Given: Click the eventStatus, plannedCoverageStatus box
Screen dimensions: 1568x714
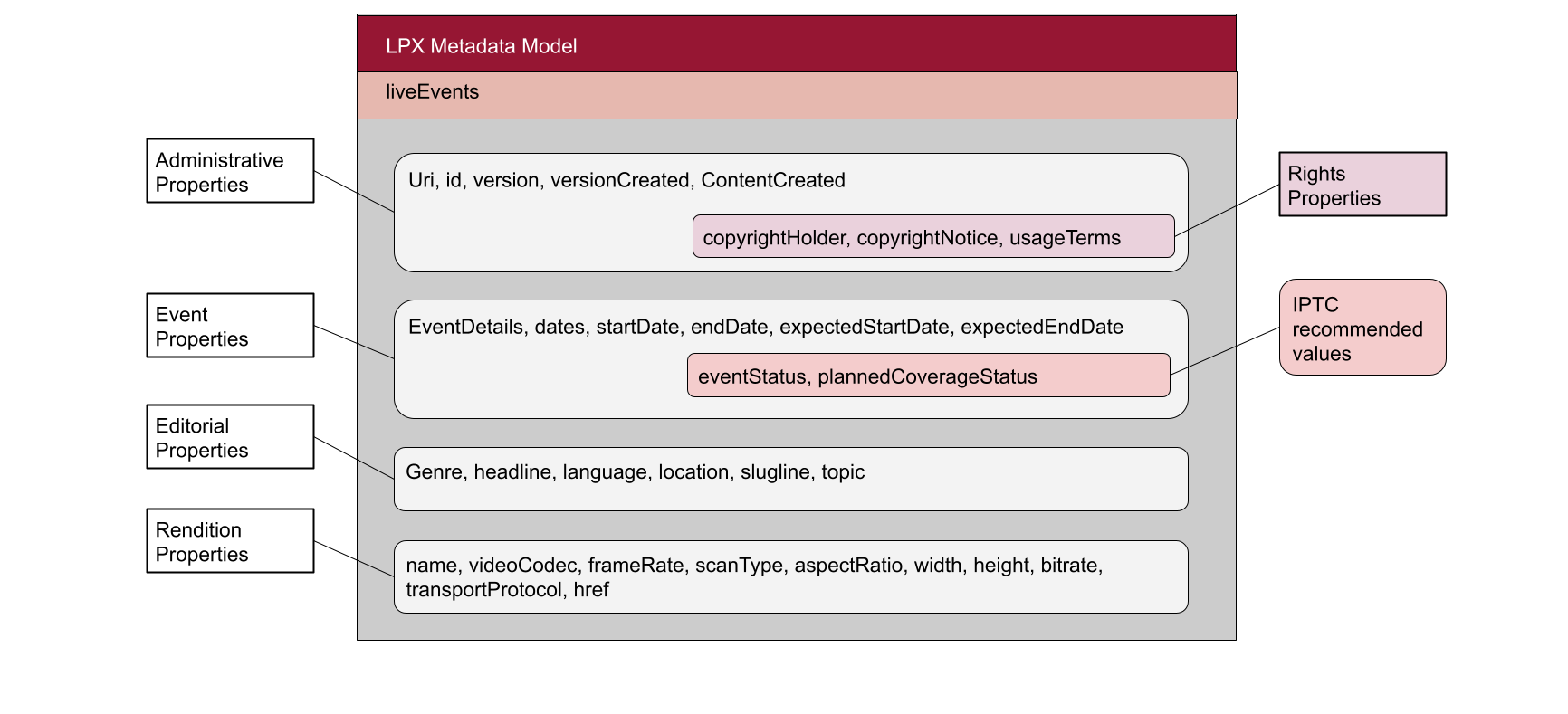Looking at the screenshot, I should click(928, 376).
